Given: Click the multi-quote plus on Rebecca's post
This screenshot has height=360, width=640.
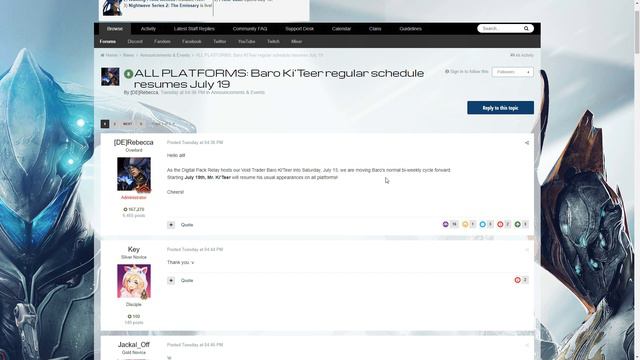Looking at the screenshot, I should coord(171,225).
